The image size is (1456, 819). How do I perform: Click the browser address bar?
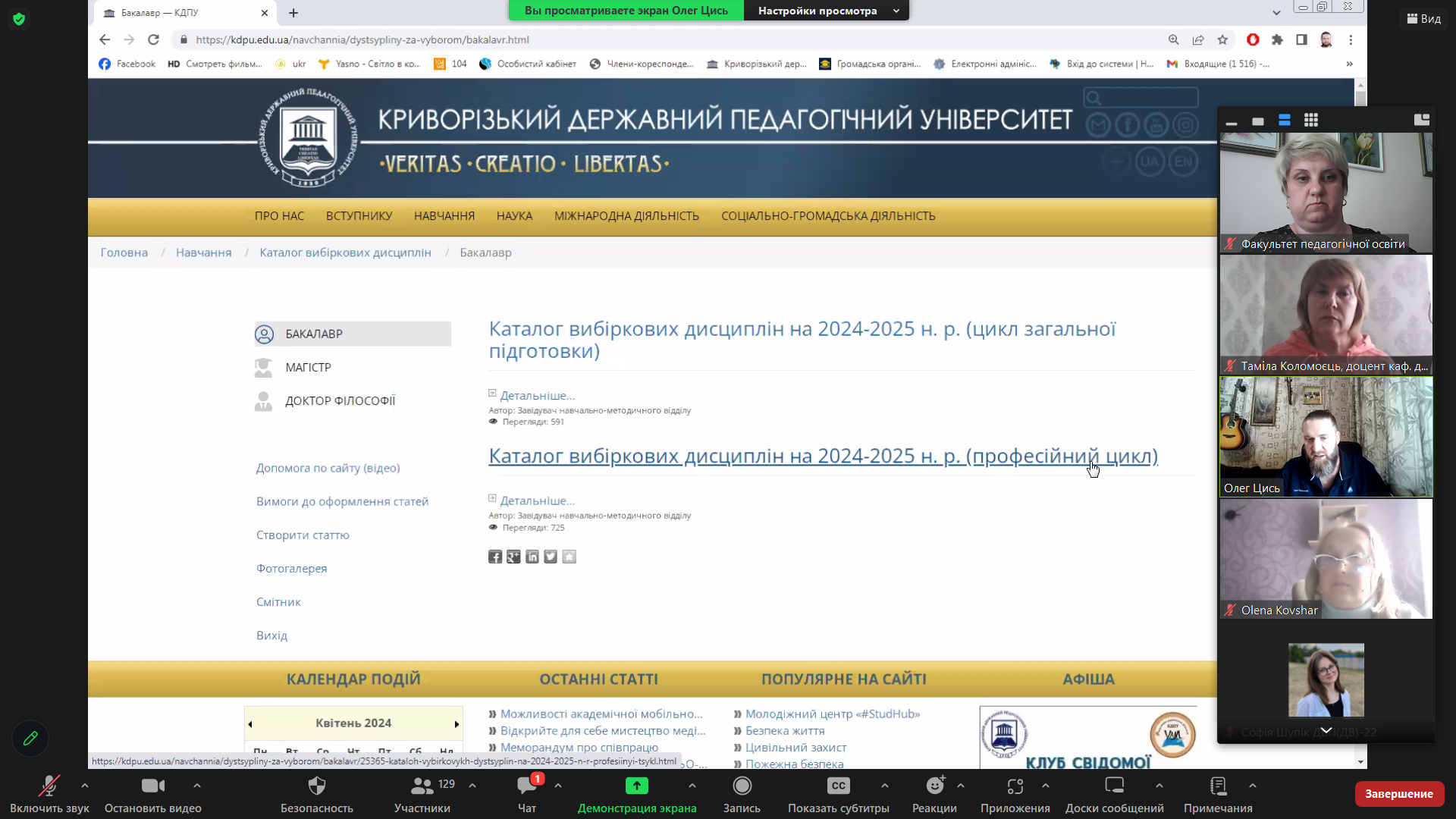(x=667, y=39)
